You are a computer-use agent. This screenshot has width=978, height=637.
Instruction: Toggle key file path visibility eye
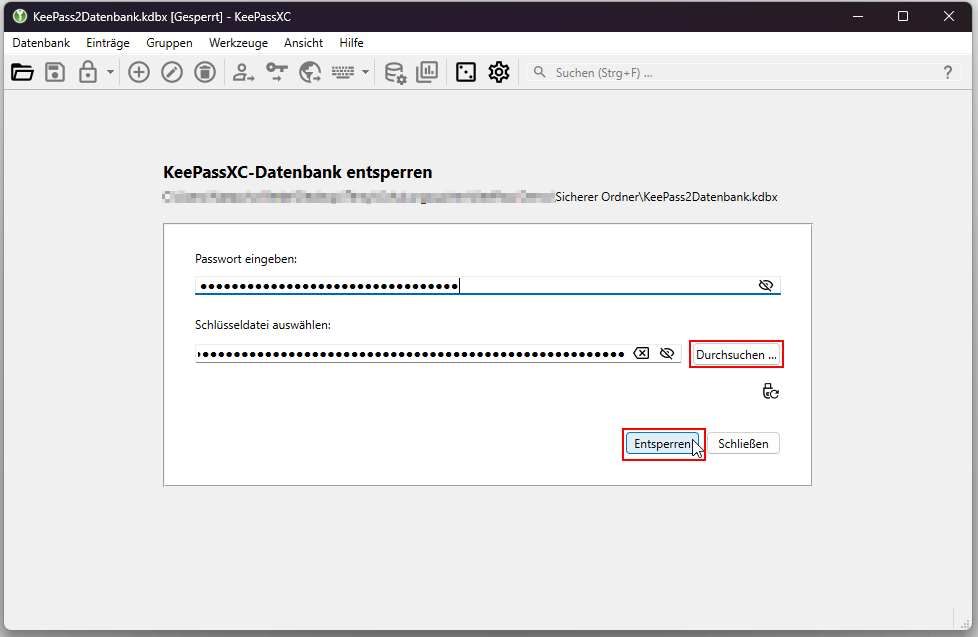pyautogui.click(x=667, y=354)
